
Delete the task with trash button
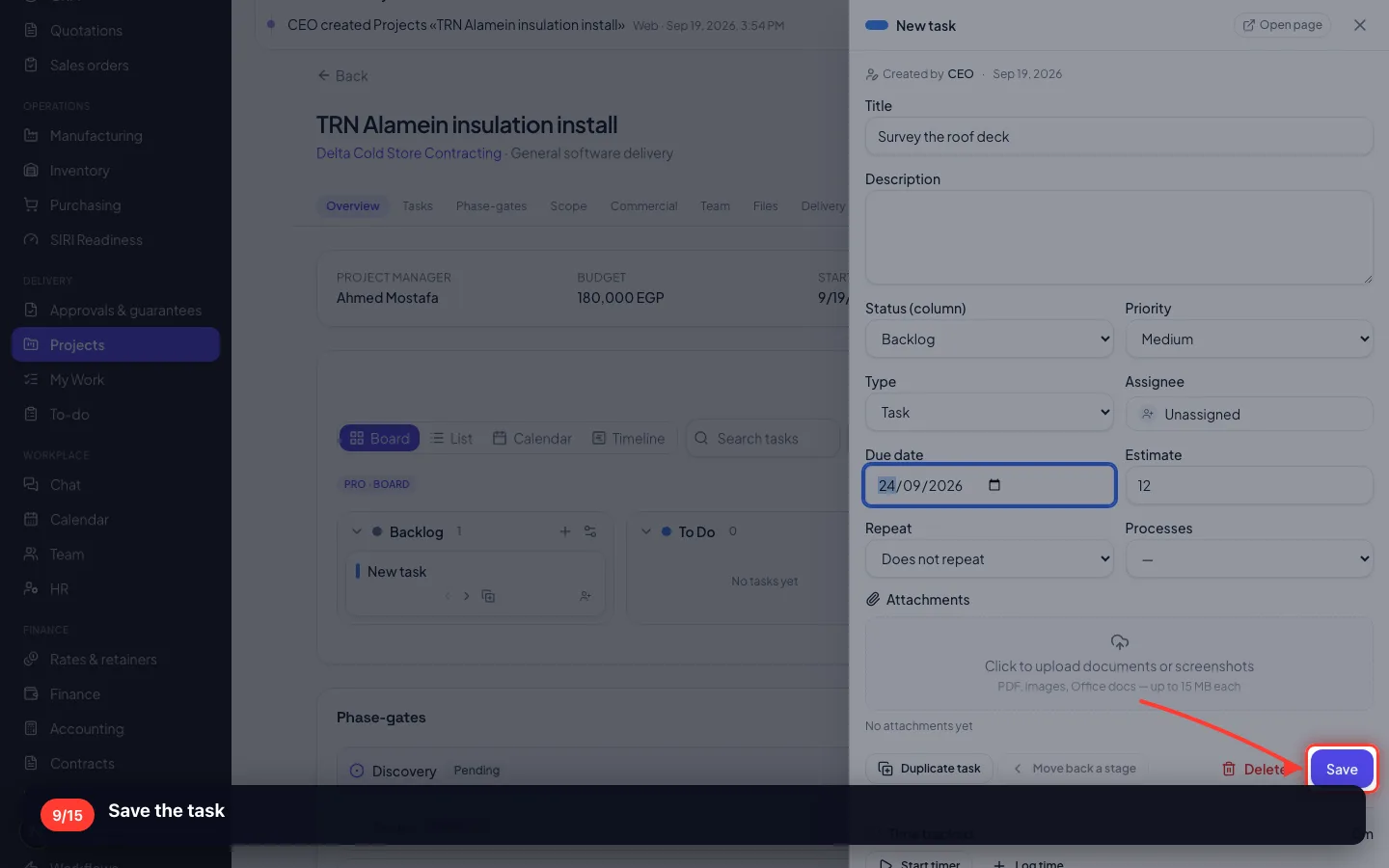[x=1255, y=769]
